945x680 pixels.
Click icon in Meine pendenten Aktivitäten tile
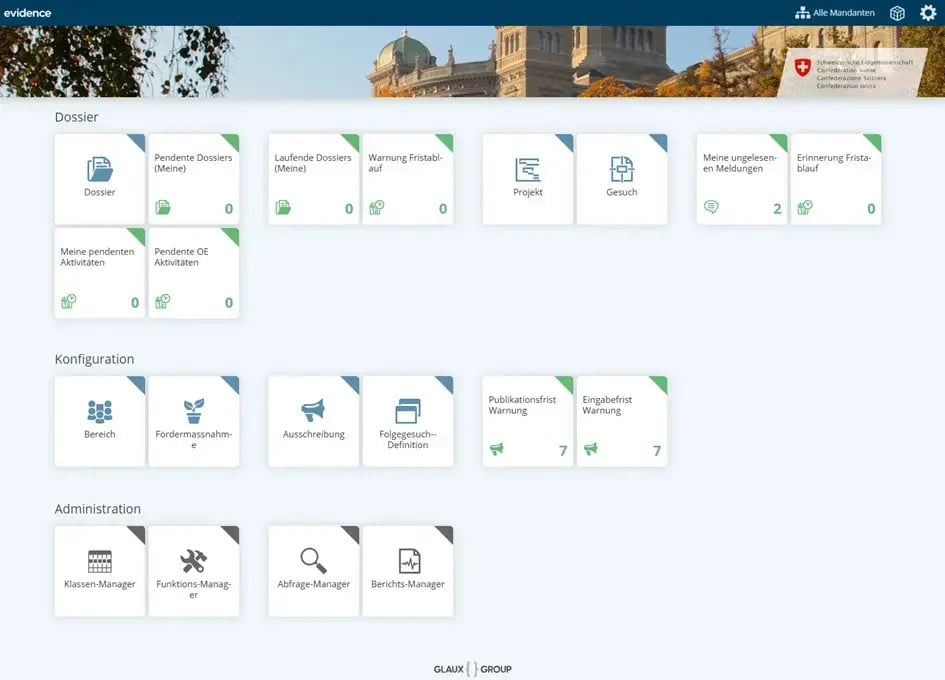[x=69, y=301]
